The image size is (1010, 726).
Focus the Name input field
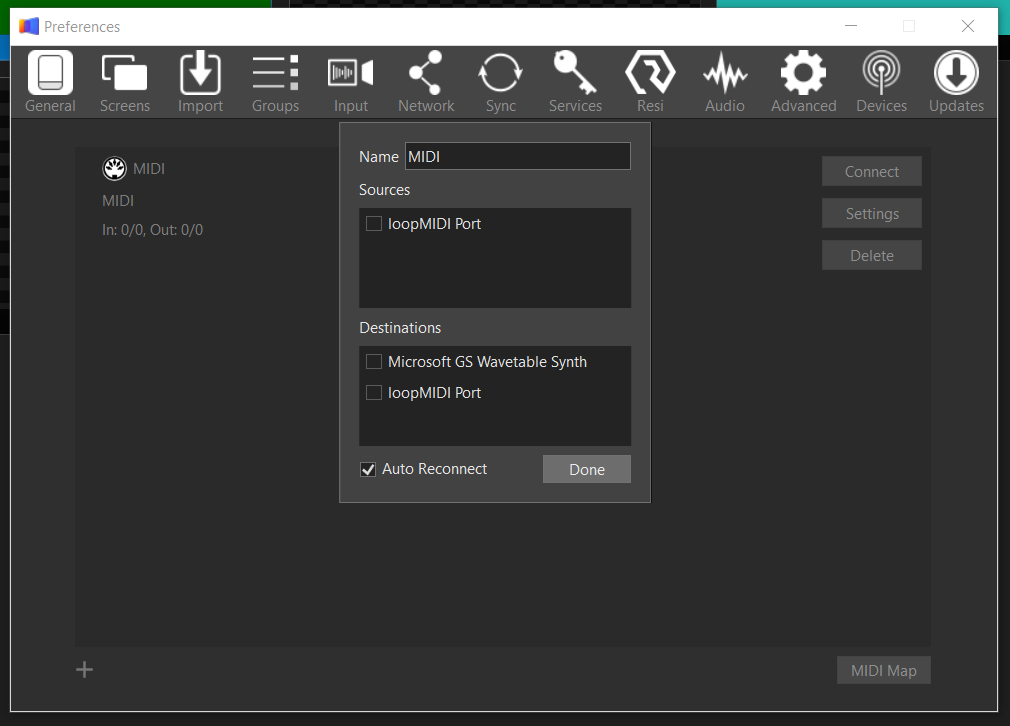click(x=518, y=156)
